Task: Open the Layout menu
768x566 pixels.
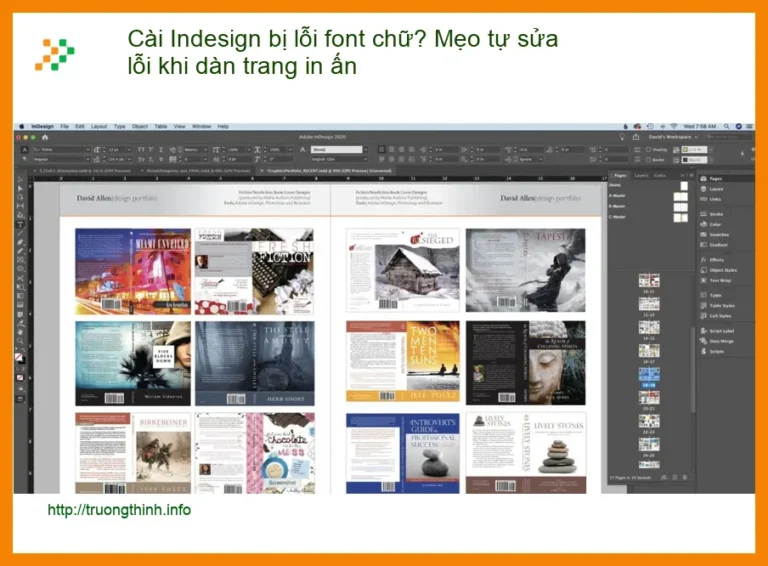Action: [x=99, y=126]
